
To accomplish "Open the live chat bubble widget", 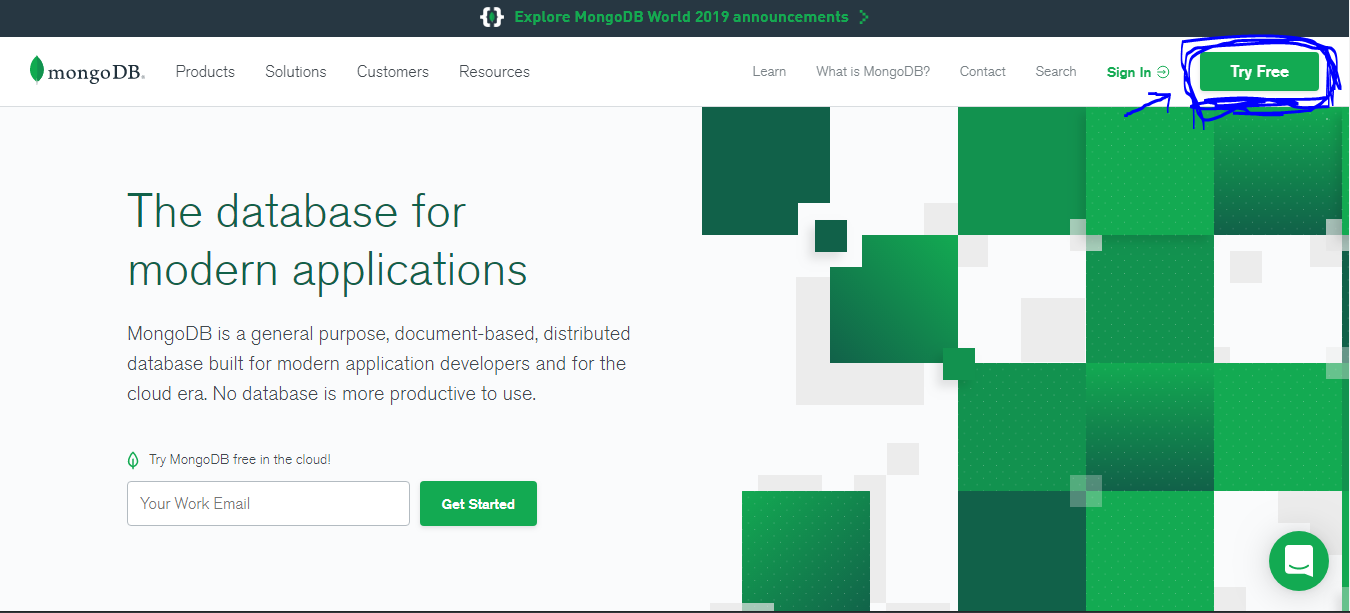I will [x=1298, y=561].
